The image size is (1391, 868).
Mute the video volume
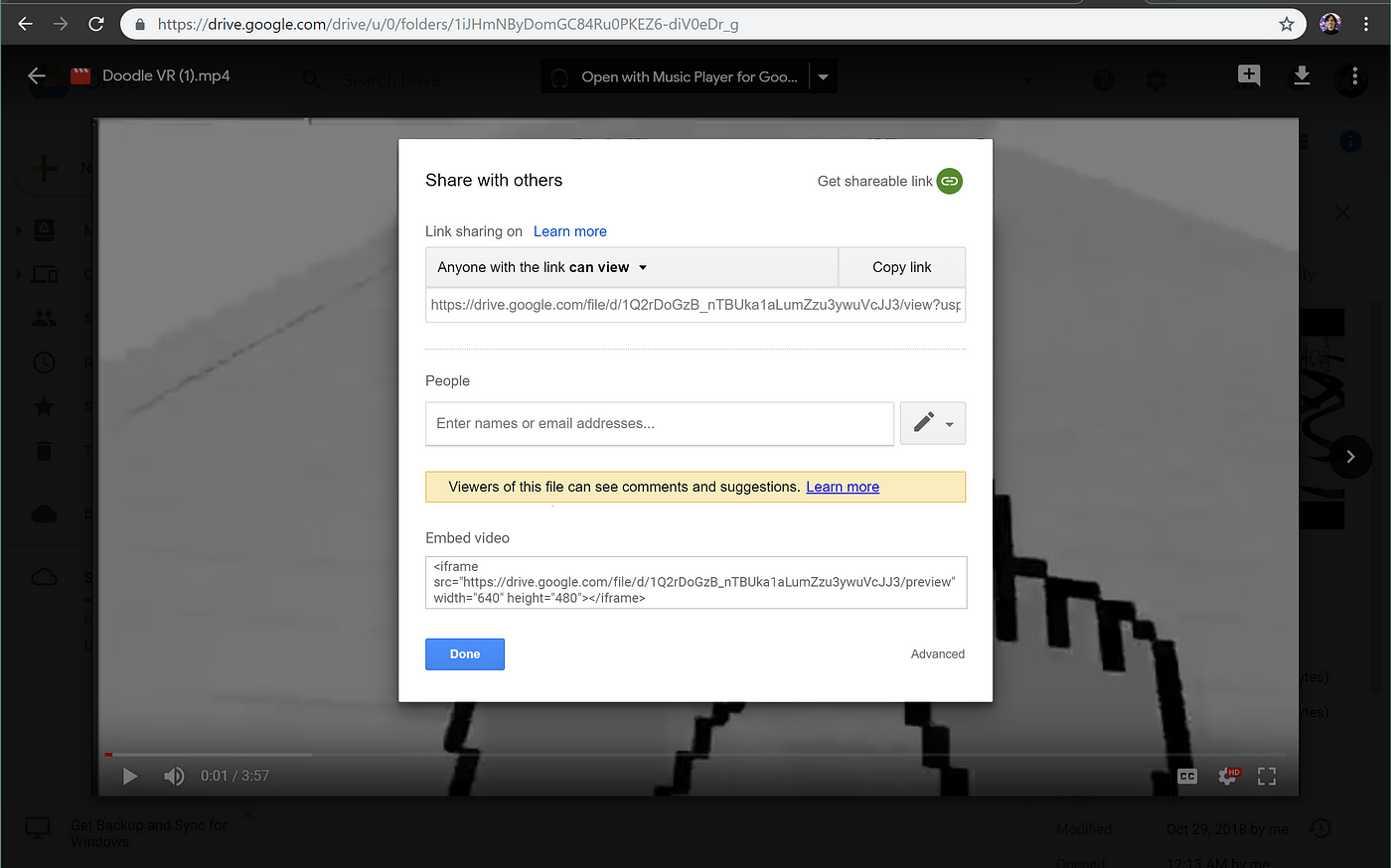click(x=174, y=776)
